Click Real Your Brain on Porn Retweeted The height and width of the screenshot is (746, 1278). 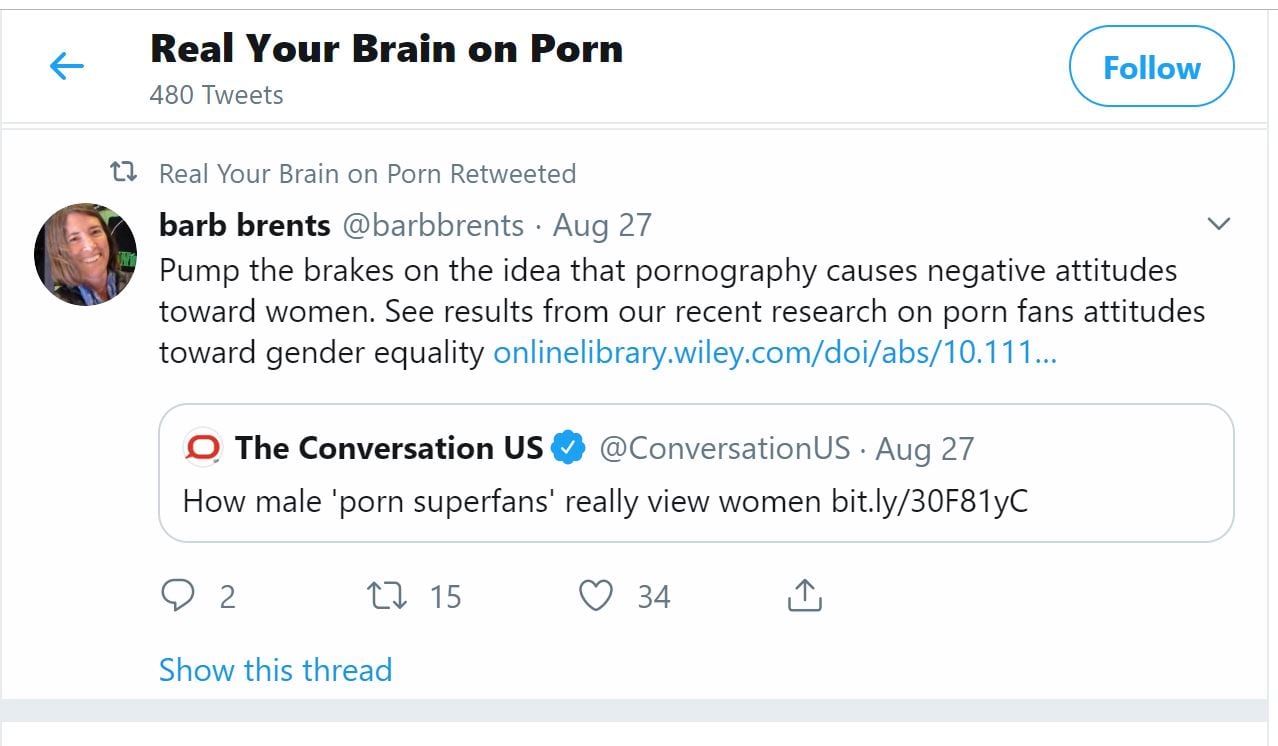(x=367, y=174)
